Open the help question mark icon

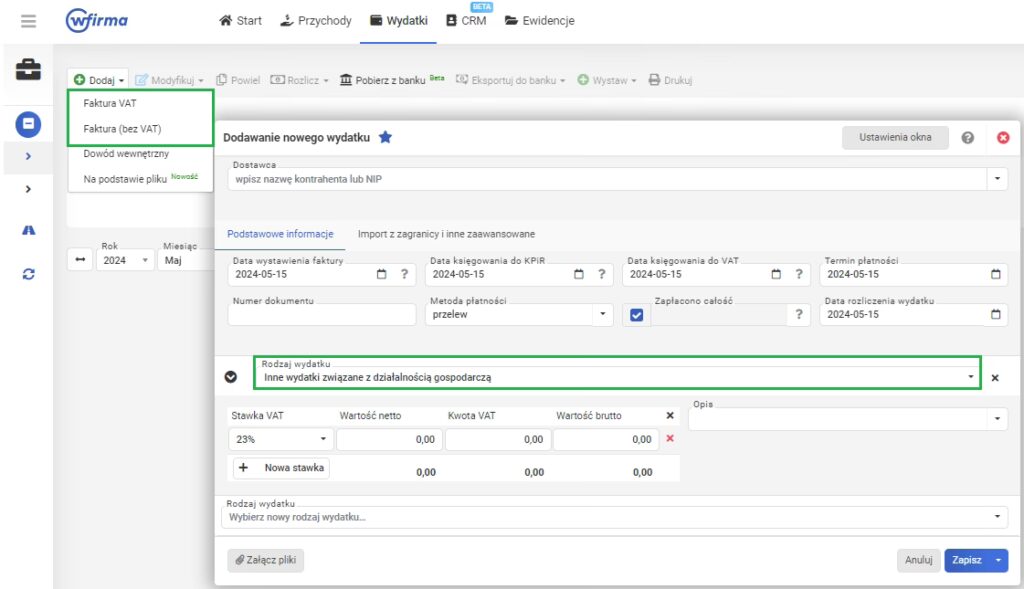[x=968, y=138]
